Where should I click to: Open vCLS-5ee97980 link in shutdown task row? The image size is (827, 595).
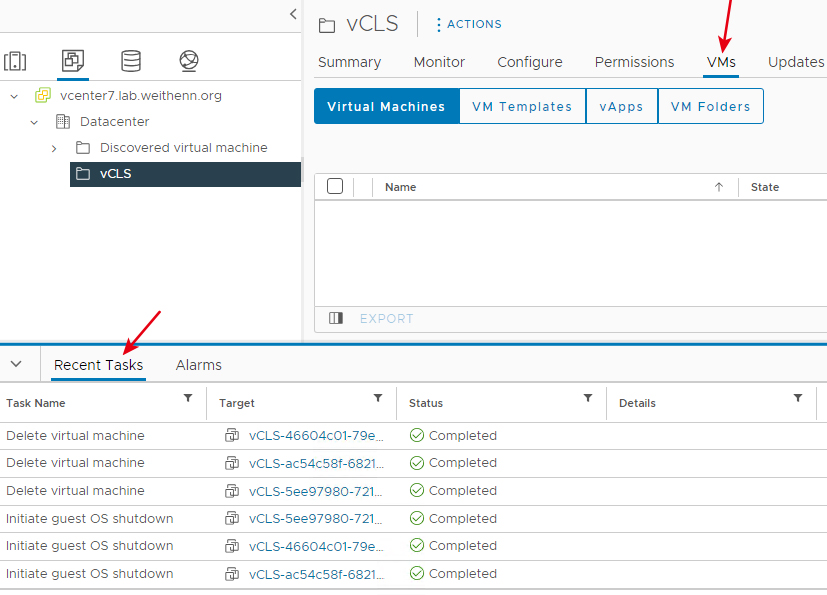315,519
